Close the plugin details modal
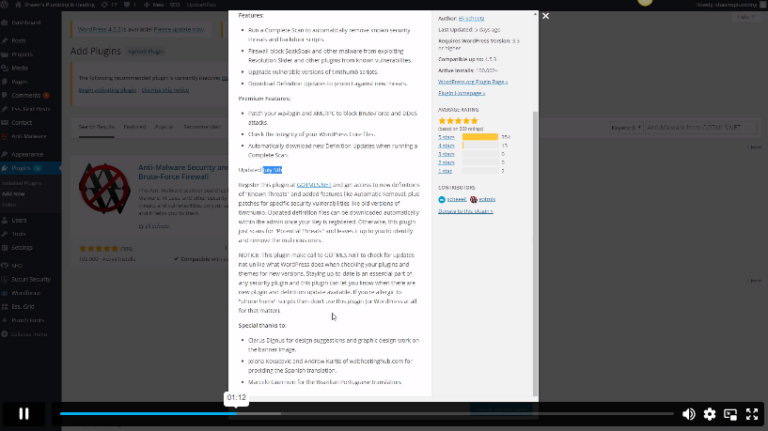Image resolution: width=768 pixels, height=431 pixels. tap(545, 16)
